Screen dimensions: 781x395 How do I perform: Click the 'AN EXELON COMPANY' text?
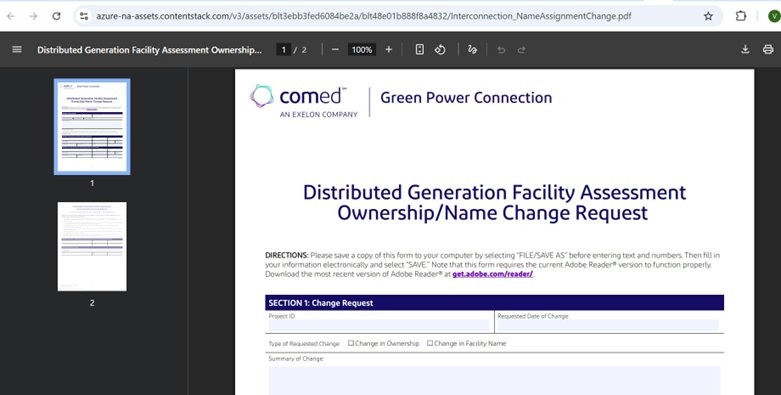(x=319, y=115)
